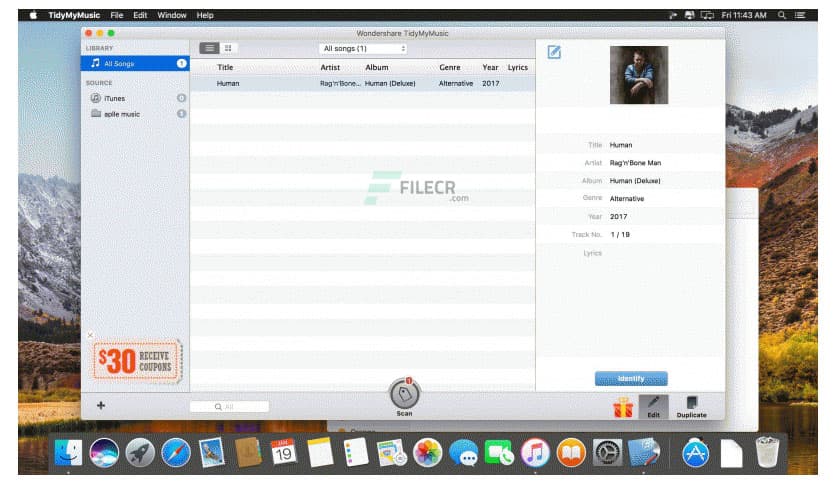The height and width of the screenshot is (484, 836).
Task: Open Photos app from the dock
Action: tap(428, 453)
